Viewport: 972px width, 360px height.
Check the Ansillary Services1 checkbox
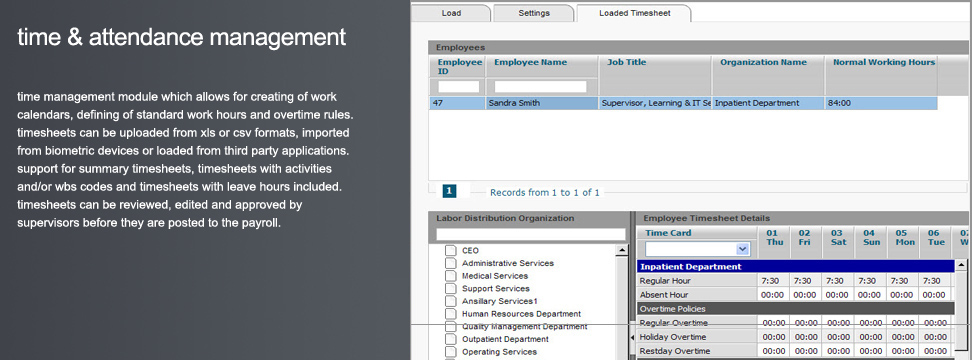451,301
